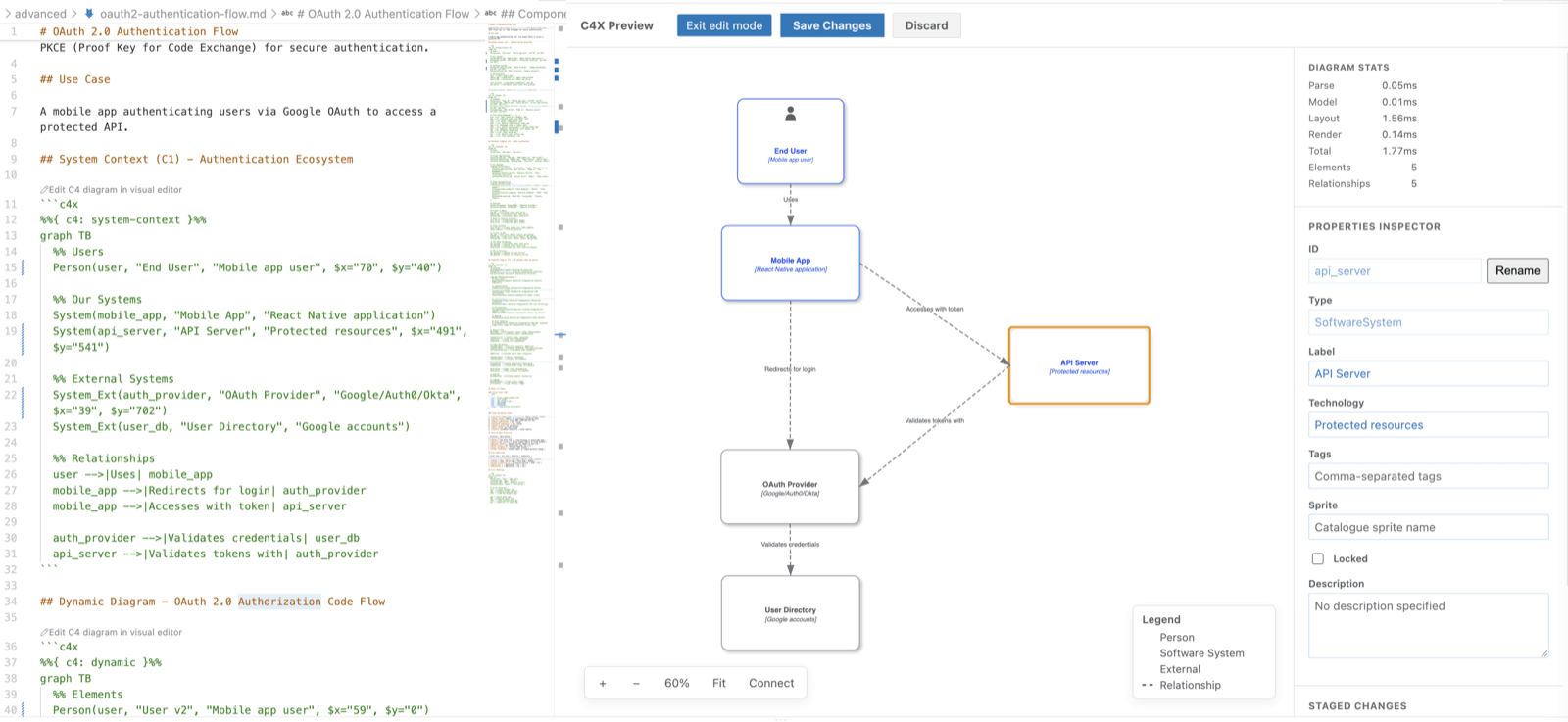
Task: Open '# OAuth 2.0 Authentication Flow' breadcrumb
Action: pyautogui.click(x=383, y=14)
